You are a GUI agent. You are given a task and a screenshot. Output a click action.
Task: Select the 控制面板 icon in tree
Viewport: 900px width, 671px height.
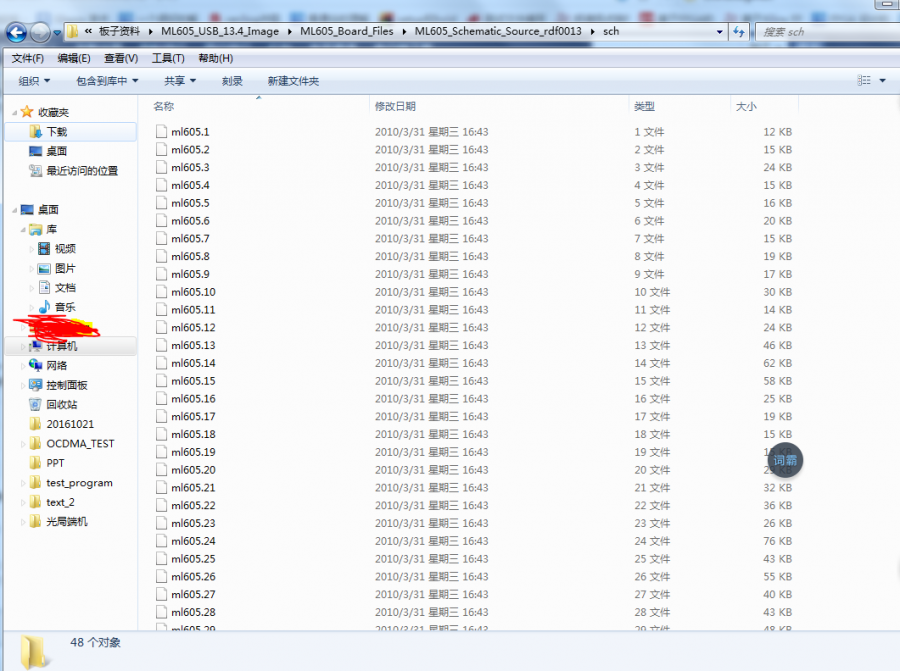(x=36, y=385)
